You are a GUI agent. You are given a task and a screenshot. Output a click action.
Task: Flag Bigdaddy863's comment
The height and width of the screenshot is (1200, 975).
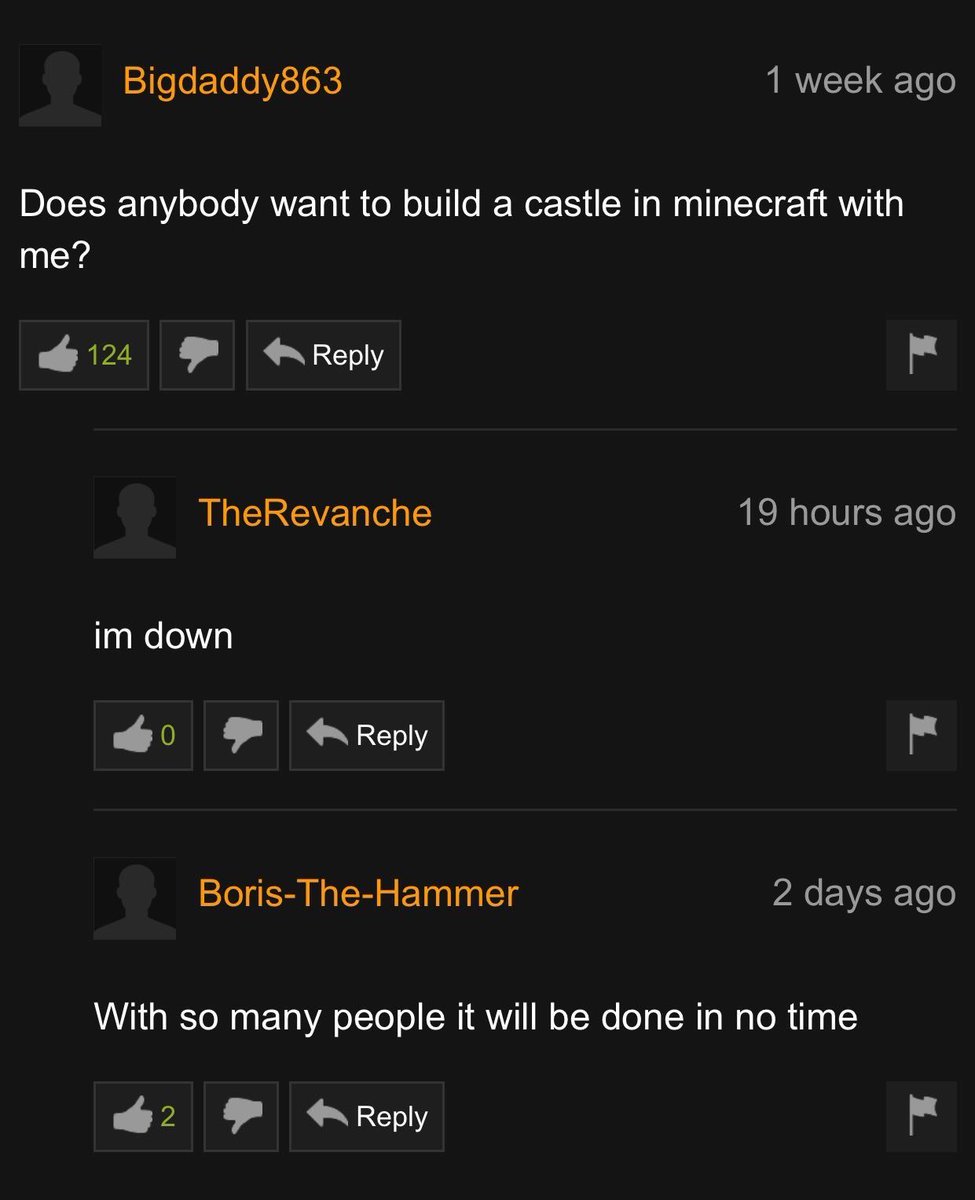tap(922, 355)
